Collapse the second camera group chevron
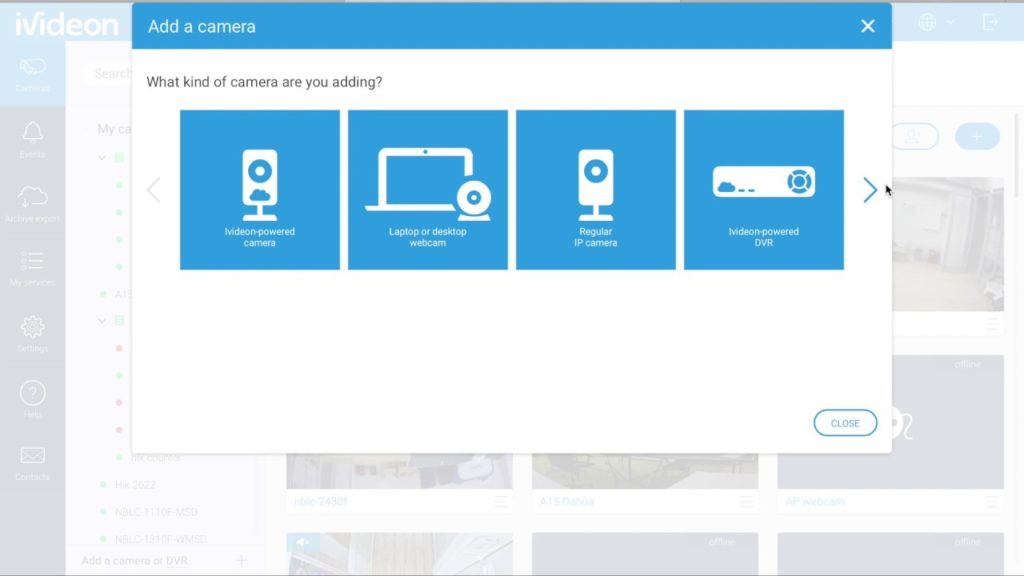Screen dimensions: 1024x576 click(x=102, y=321)
